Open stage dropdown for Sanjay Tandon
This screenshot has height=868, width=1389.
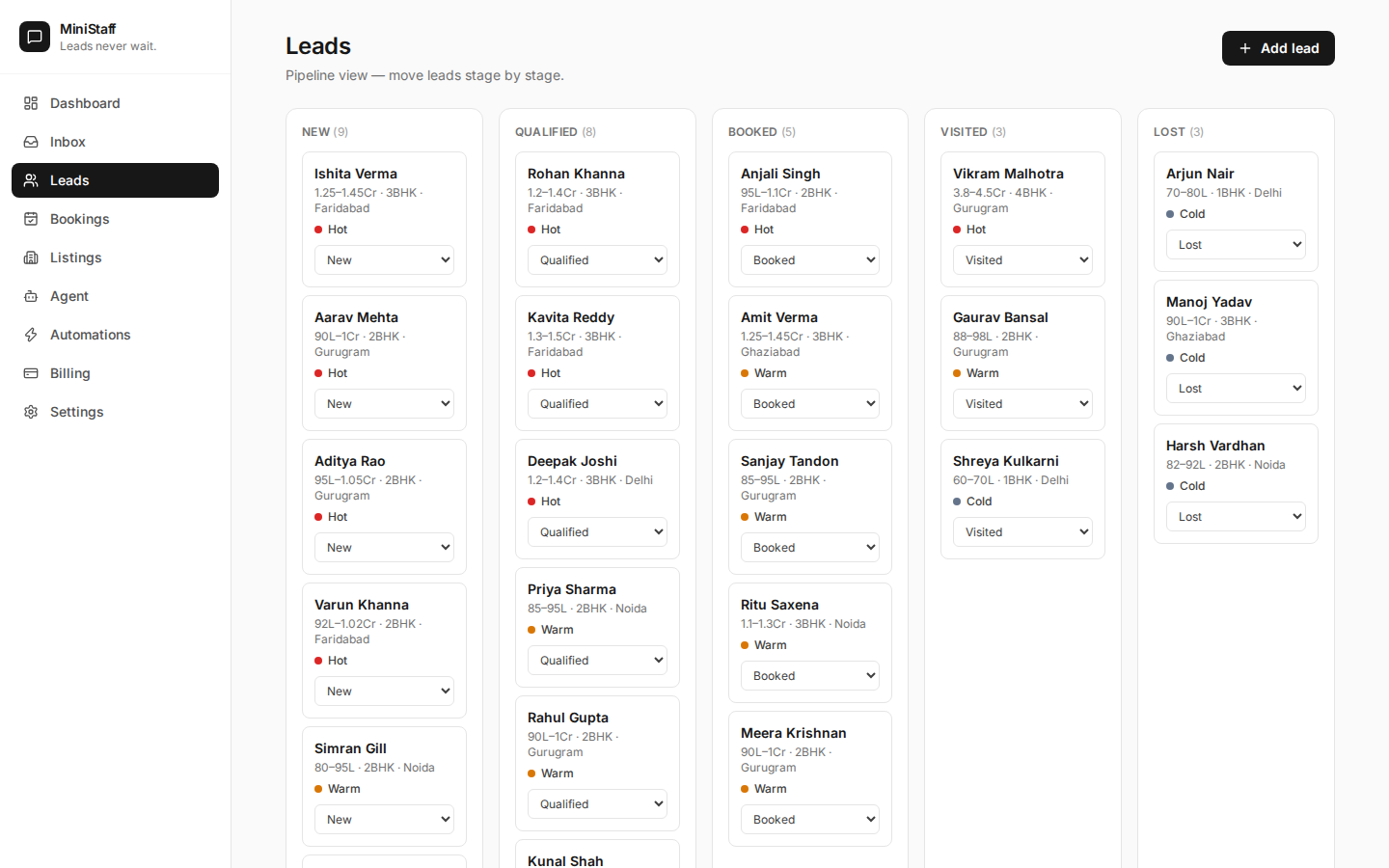click(x=810, y=548)
